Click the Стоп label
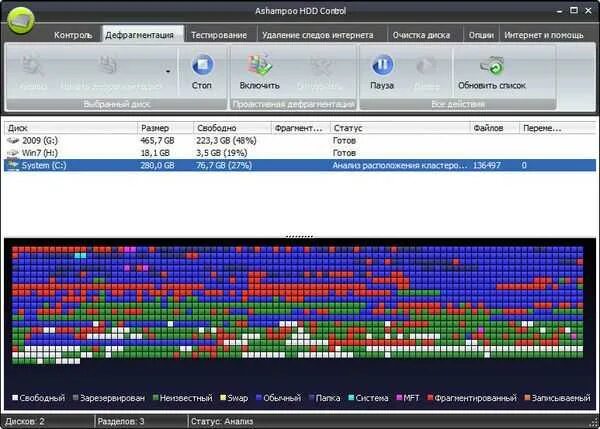This screenshot has height=429, width=600. click(202, 85)
